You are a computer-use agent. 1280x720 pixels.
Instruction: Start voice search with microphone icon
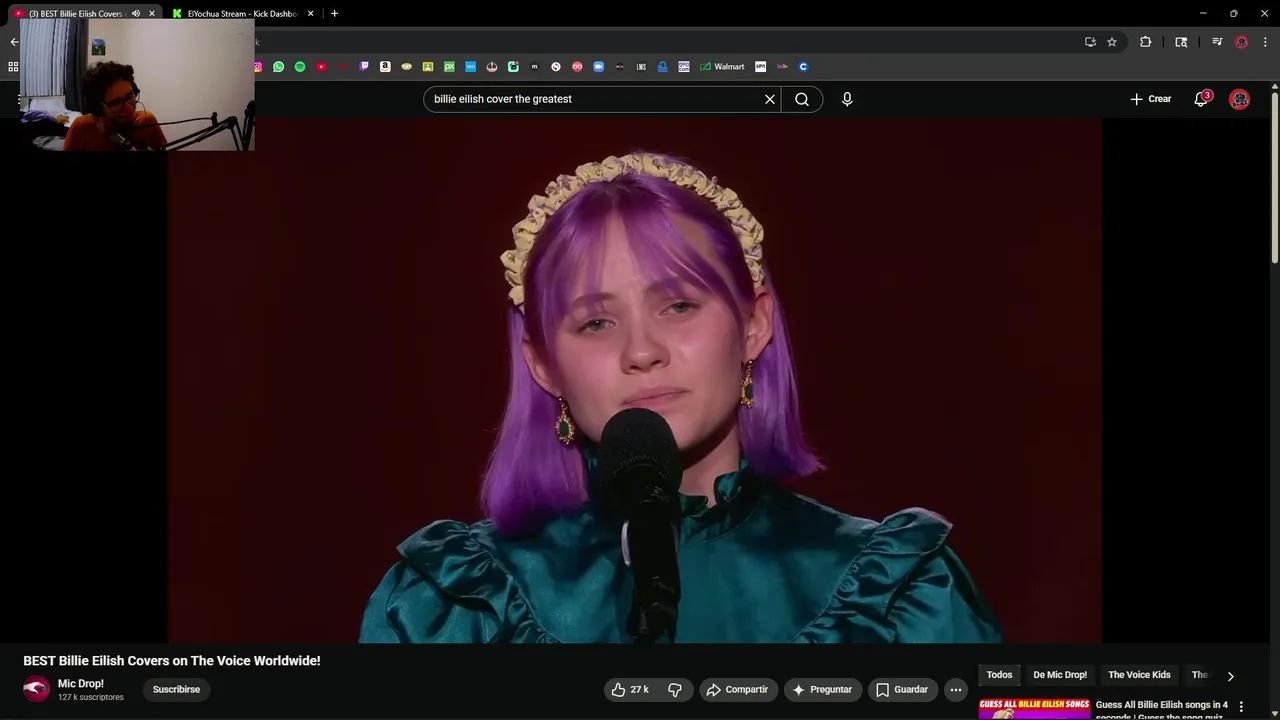pyautogui.click(x=847, y=99)
